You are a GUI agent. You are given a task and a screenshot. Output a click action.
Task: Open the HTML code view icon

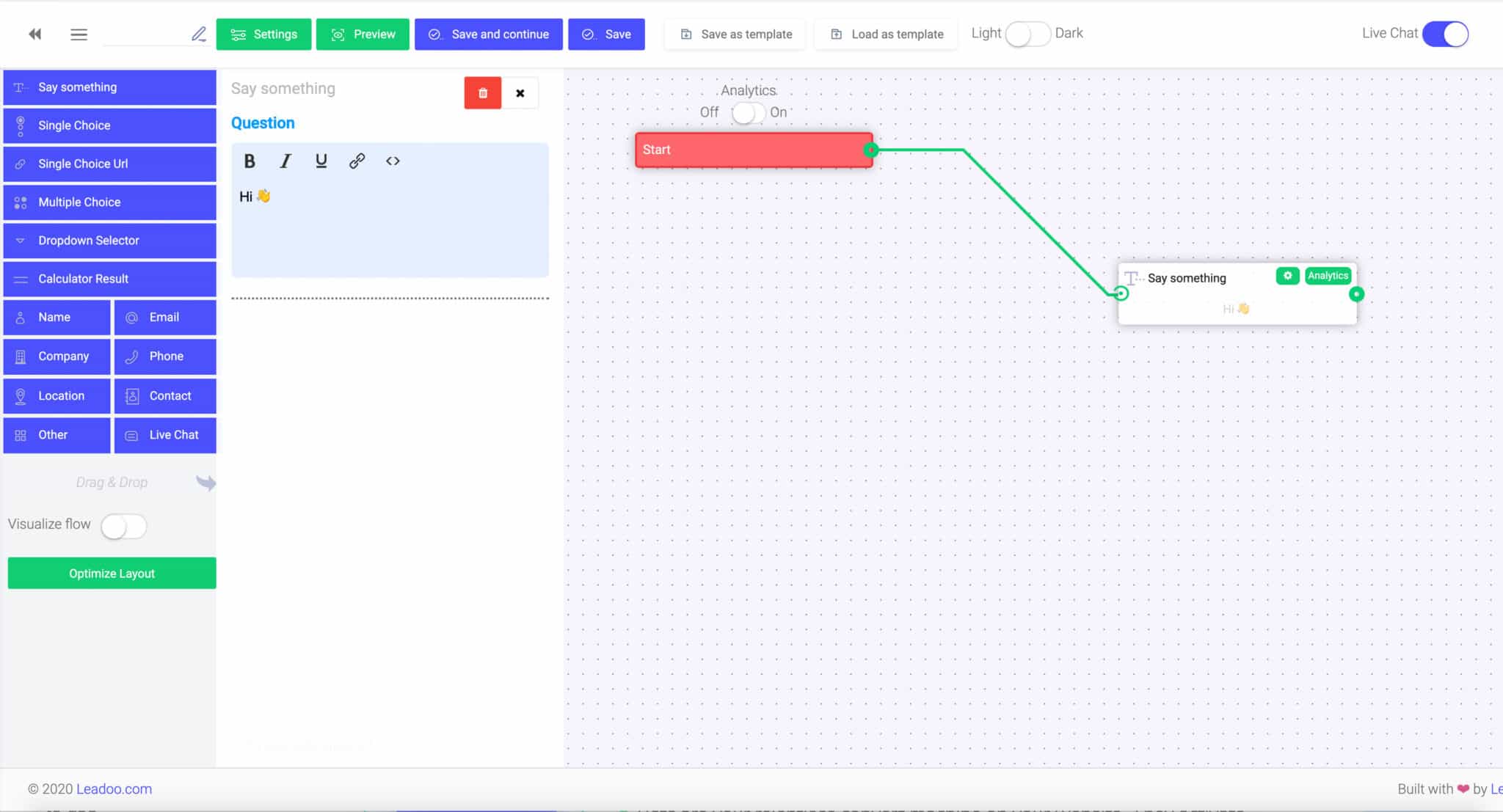pyautogui.click(x=393, y=161)
